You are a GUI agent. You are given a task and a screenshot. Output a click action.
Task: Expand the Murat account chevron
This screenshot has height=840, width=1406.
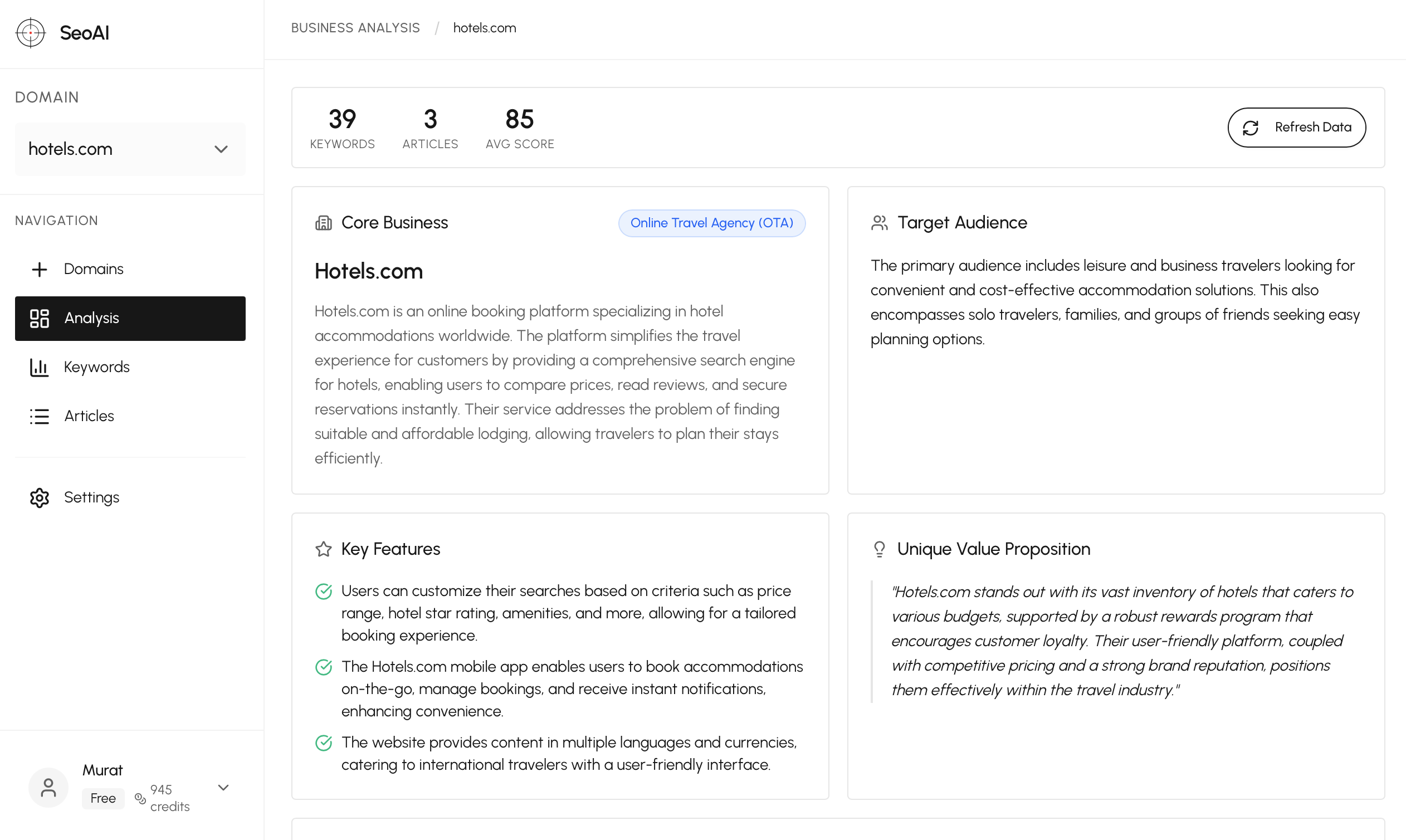tap(223, 787)
